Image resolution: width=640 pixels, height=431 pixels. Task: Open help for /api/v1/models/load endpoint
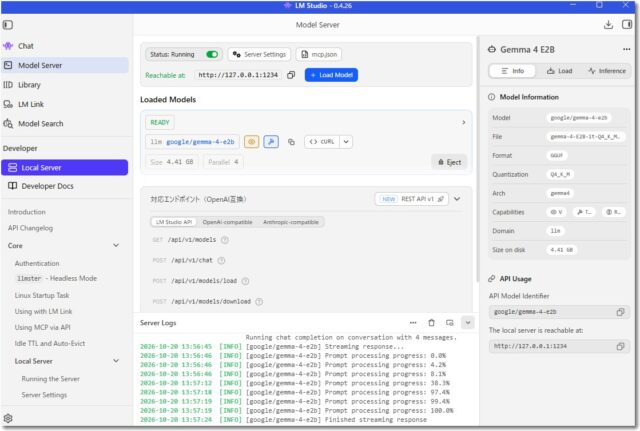point(245,281)
